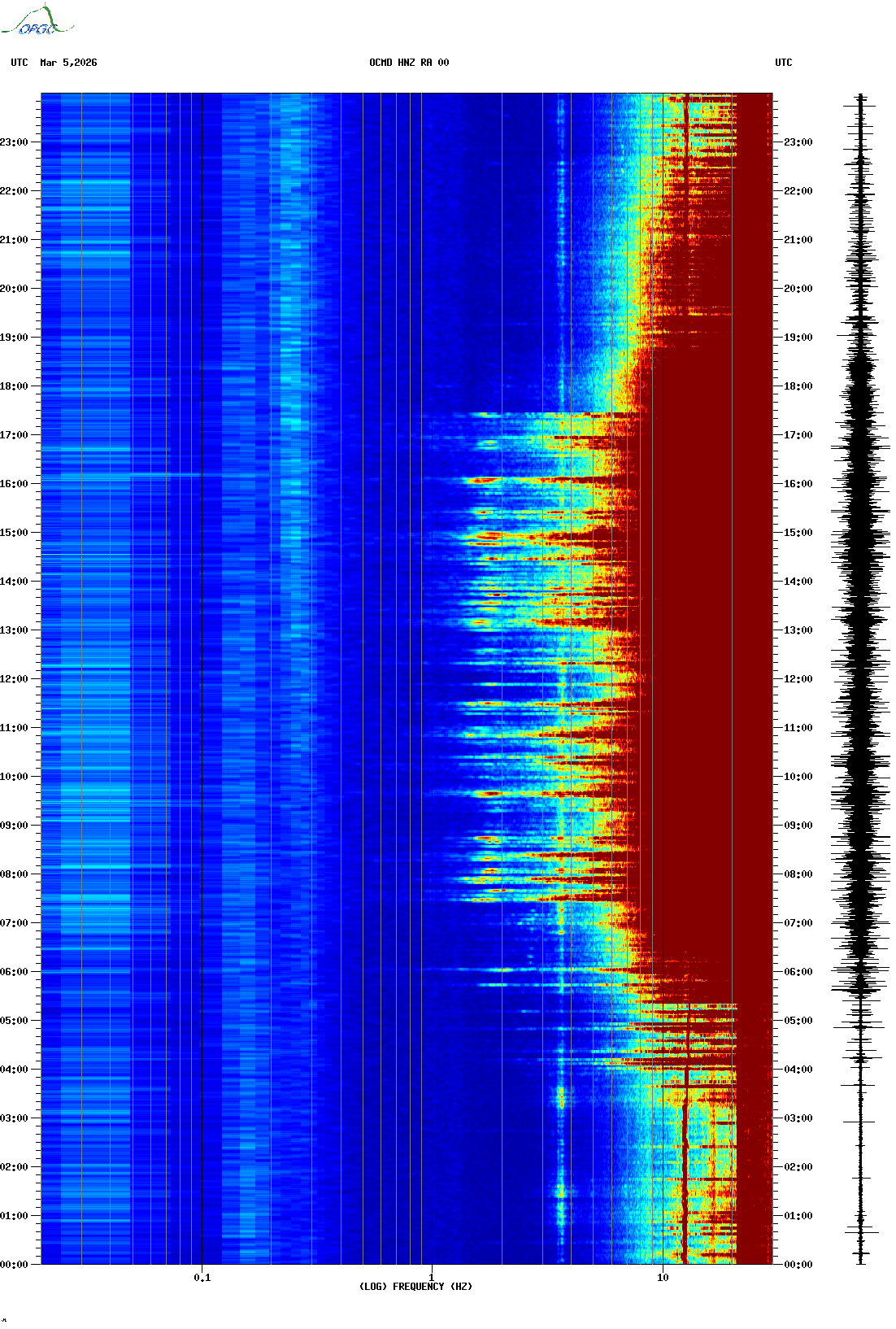
Task: Select the (LOG) FREQUENCY (HZ) axis title
Action: point(415,1287)
